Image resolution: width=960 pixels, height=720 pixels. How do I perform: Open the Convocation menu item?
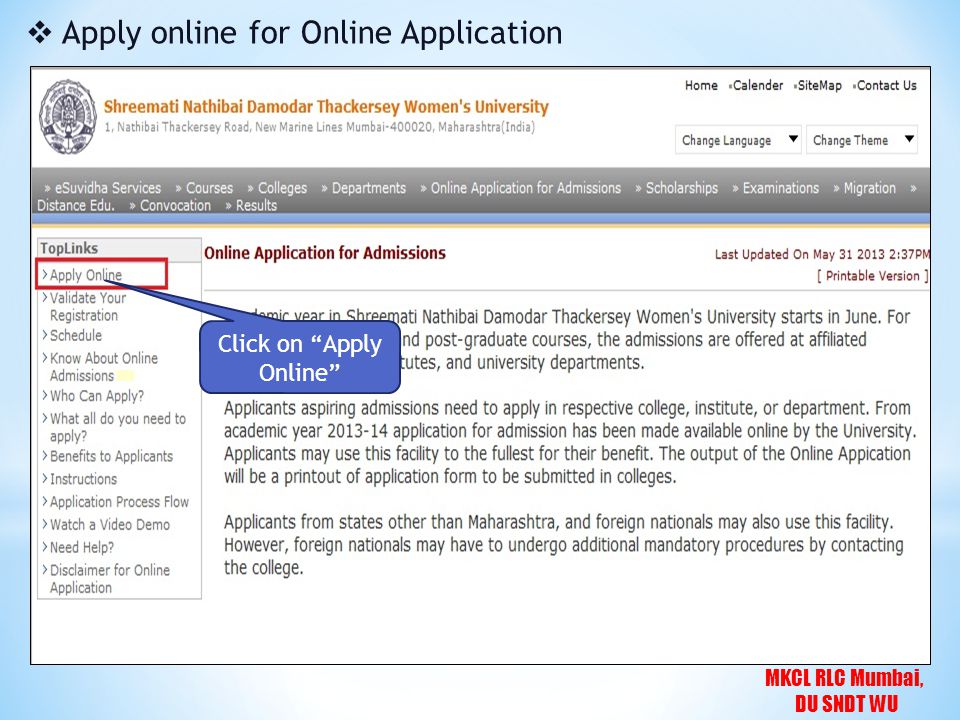coord(175,206)
